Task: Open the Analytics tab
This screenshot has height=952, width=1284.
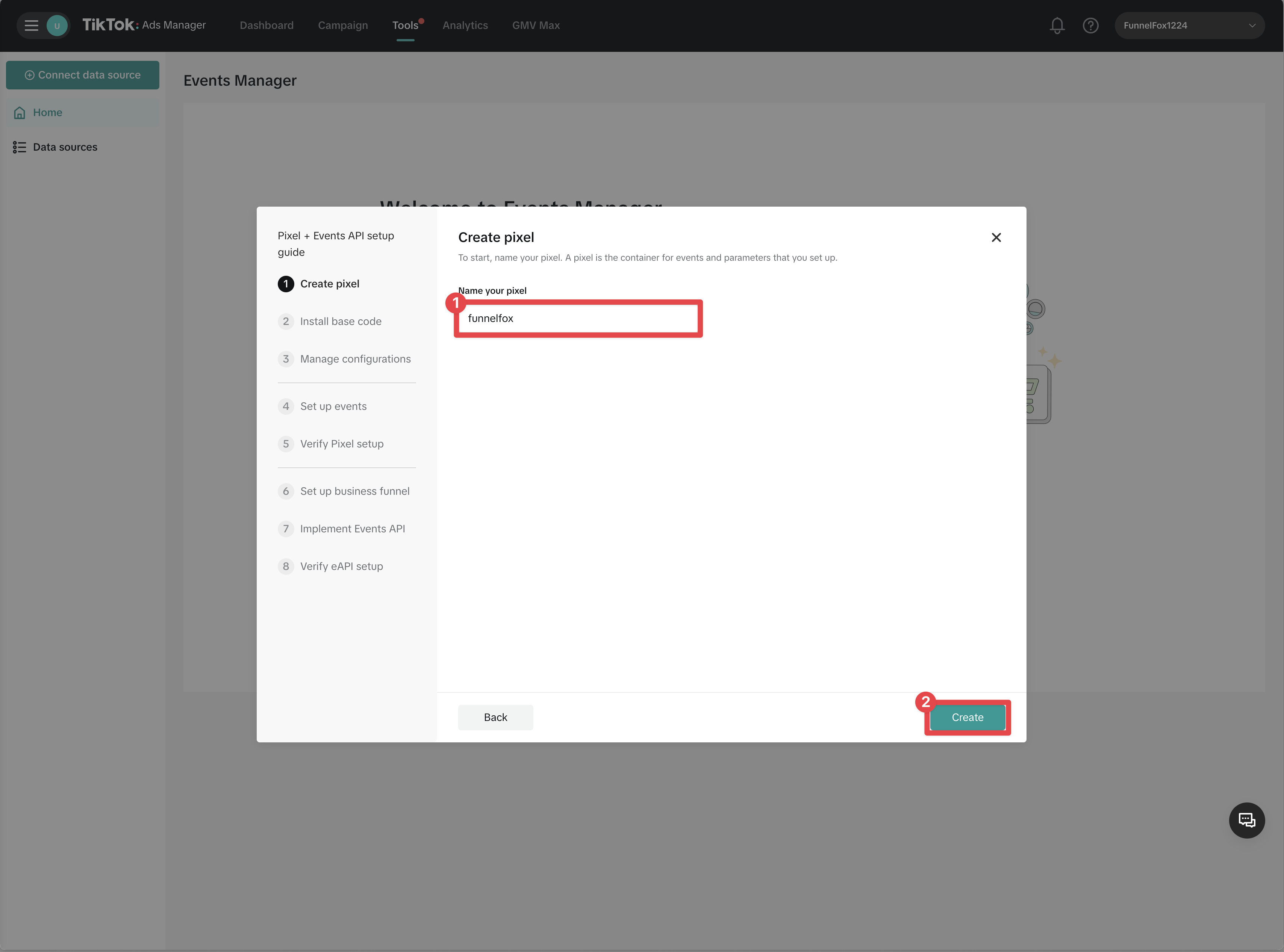Action: tap(465, 25)
